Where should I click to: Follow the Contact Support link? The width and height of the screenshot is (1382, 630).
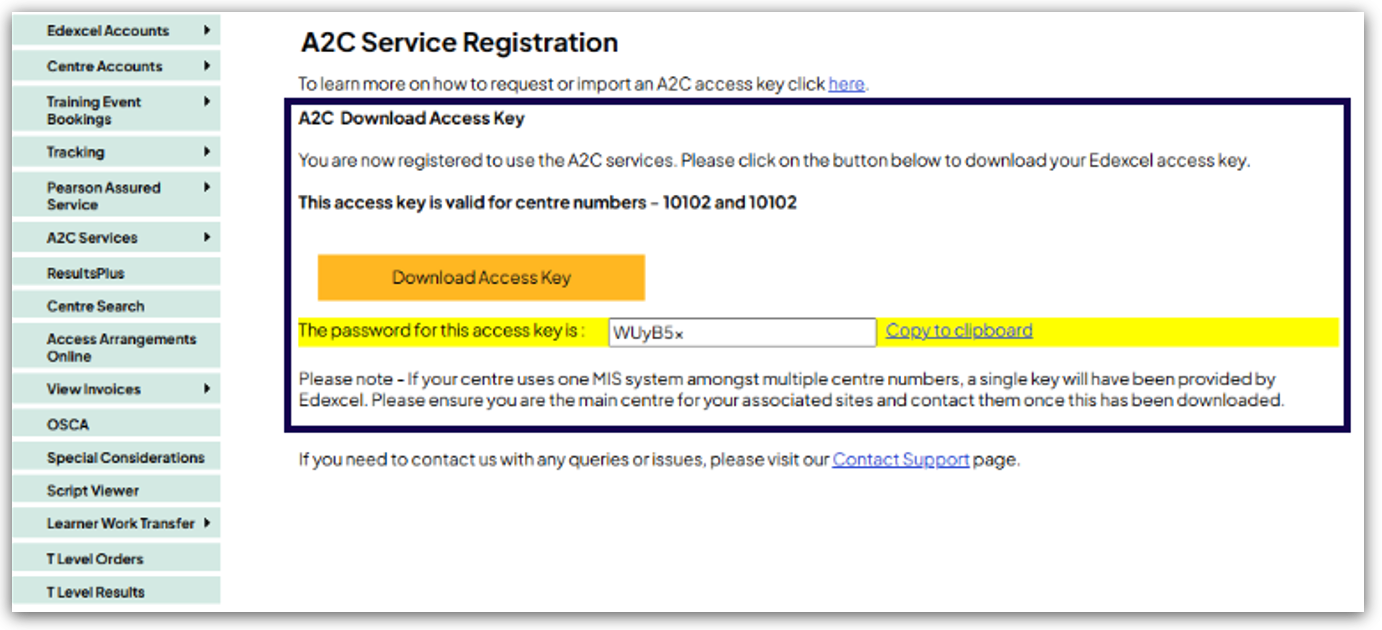pyautogui.click(x=900, y=460)
